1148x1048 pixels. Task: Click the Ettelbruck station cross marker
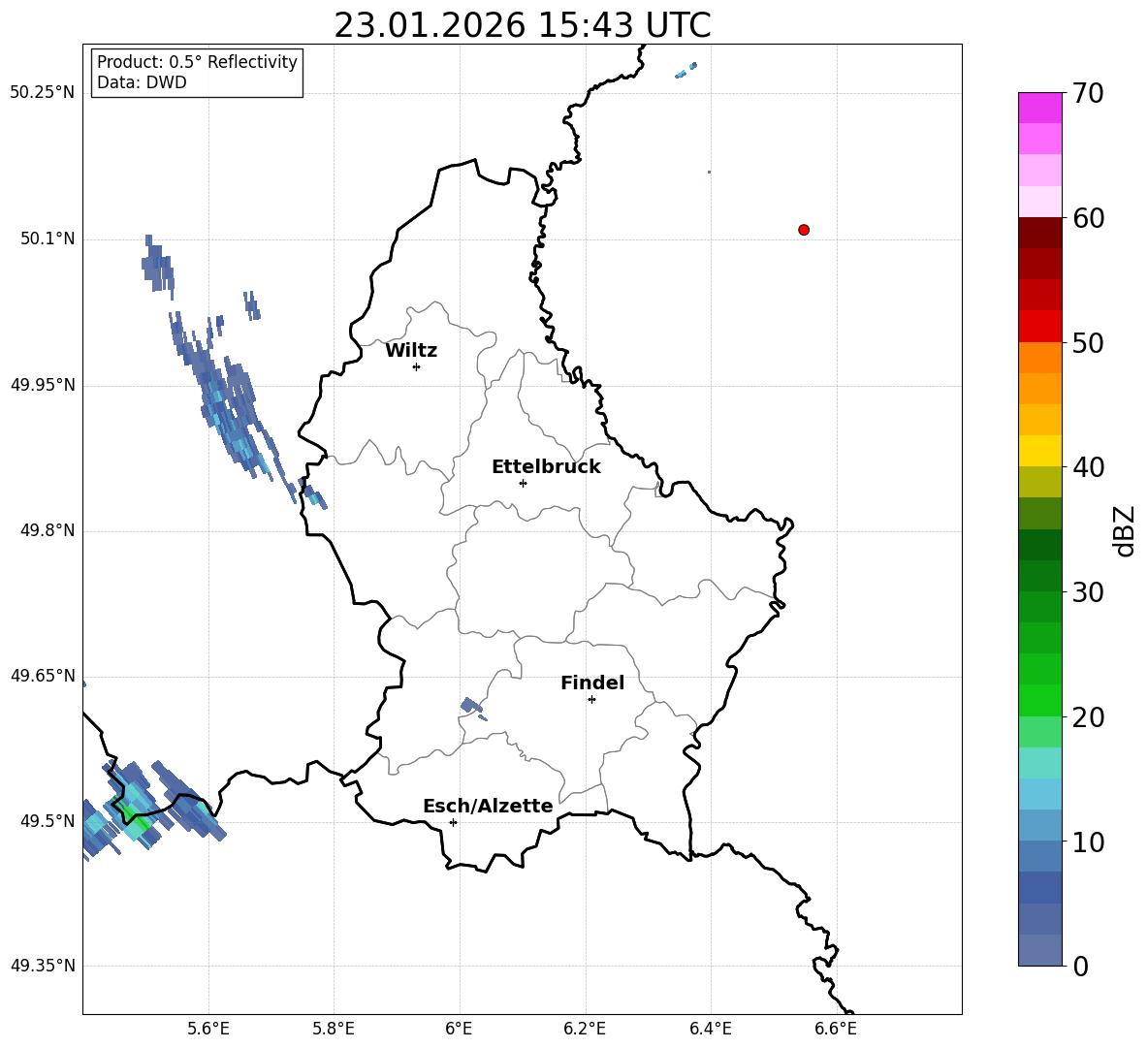pos(523,483)
